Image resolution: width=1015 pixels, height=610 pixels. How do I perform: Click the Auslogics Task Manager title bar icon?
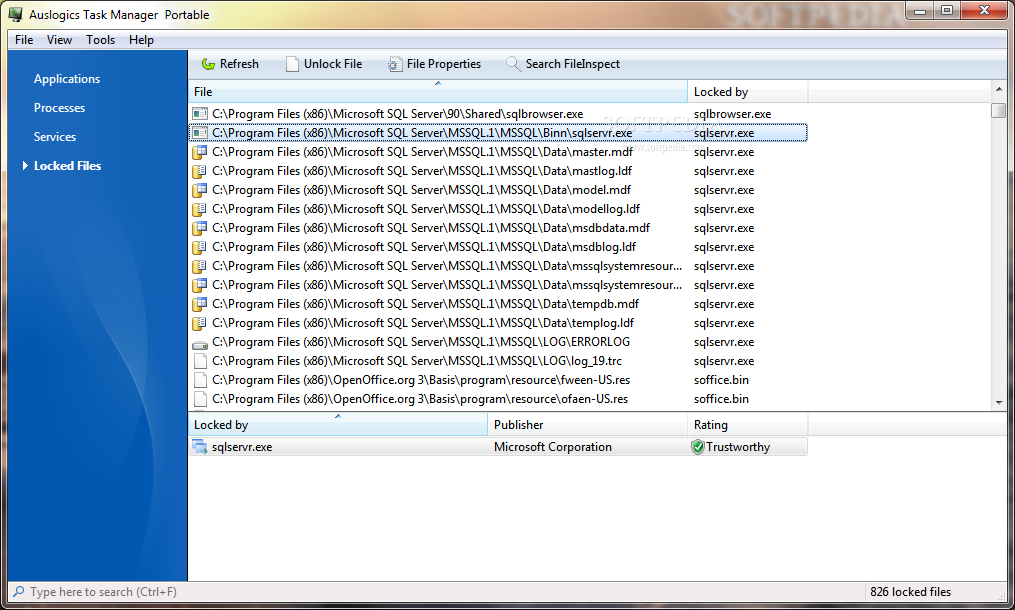pyautogui.click(x=16, y=14)
